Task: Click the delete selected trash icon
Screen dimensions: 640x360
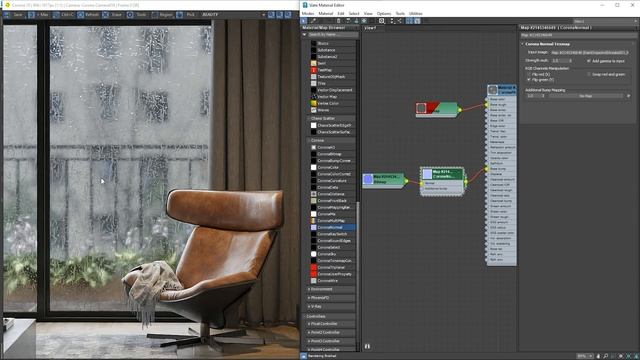Action: tap(338, 21)
